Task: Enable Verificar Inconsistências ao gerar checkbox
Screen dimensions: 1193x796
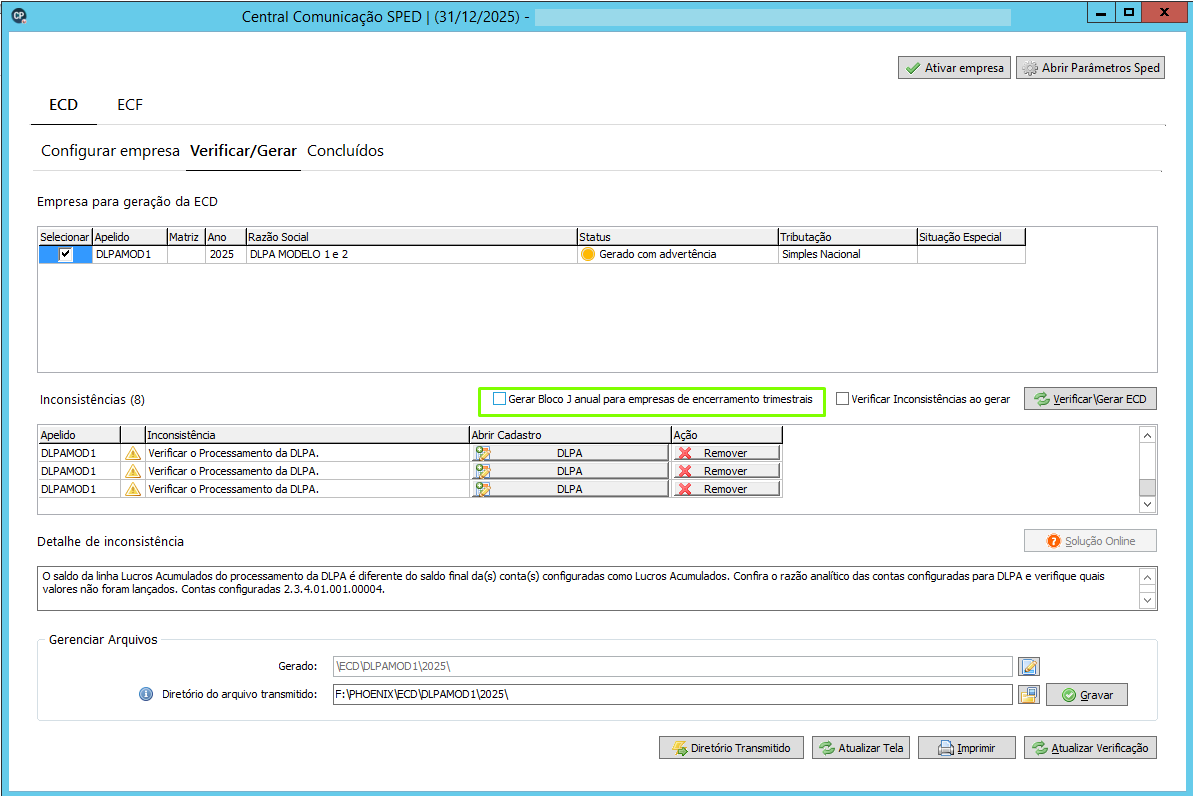Action: click(842, 399)
